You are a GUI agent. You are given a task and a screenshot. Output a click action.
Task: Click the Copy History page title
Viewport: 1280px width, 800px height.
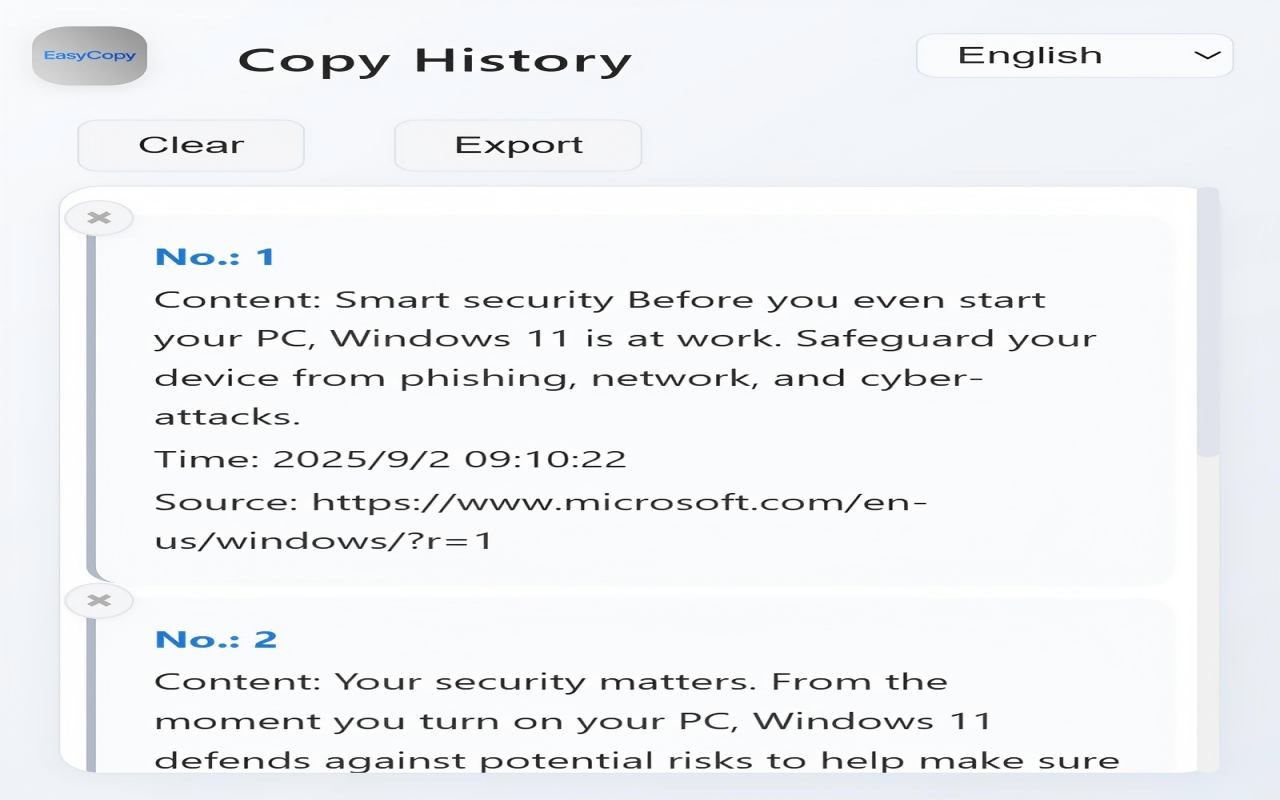point(435,60)
